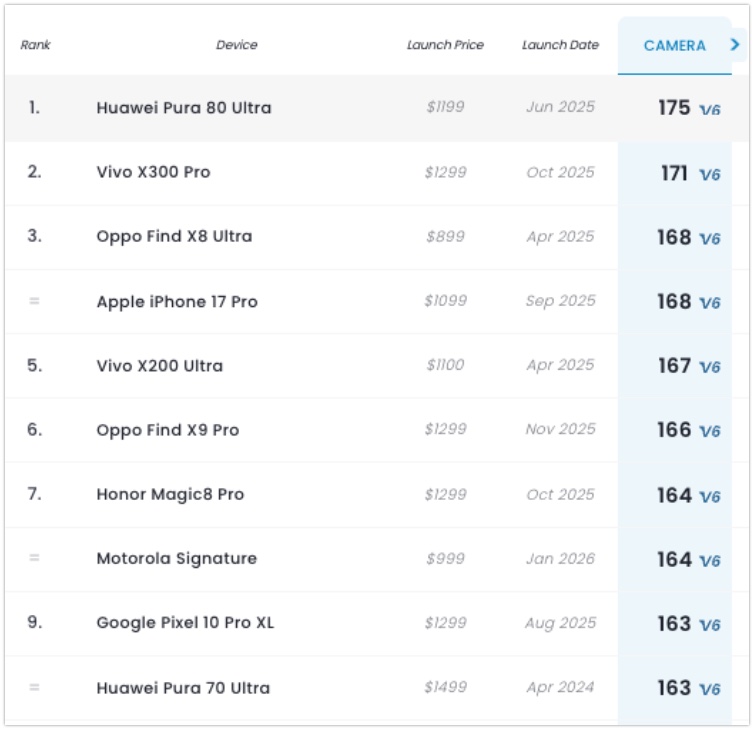754x730 pixels.
Task: Click the V6 badge on Google Pixel 10 Pro XL row
Action: (x=710, y=624)
